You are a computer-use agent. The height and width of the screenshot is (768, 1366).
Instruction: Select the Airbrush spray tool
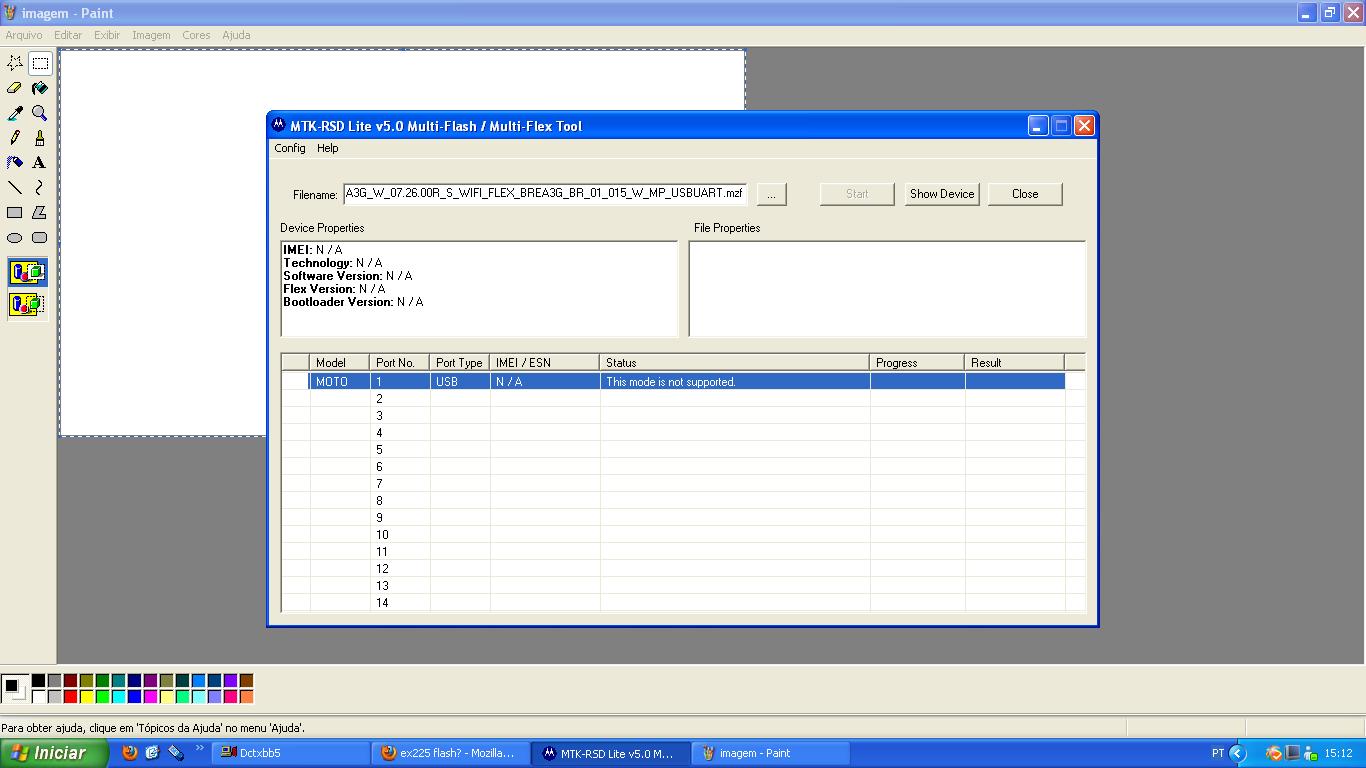[15, 163]
